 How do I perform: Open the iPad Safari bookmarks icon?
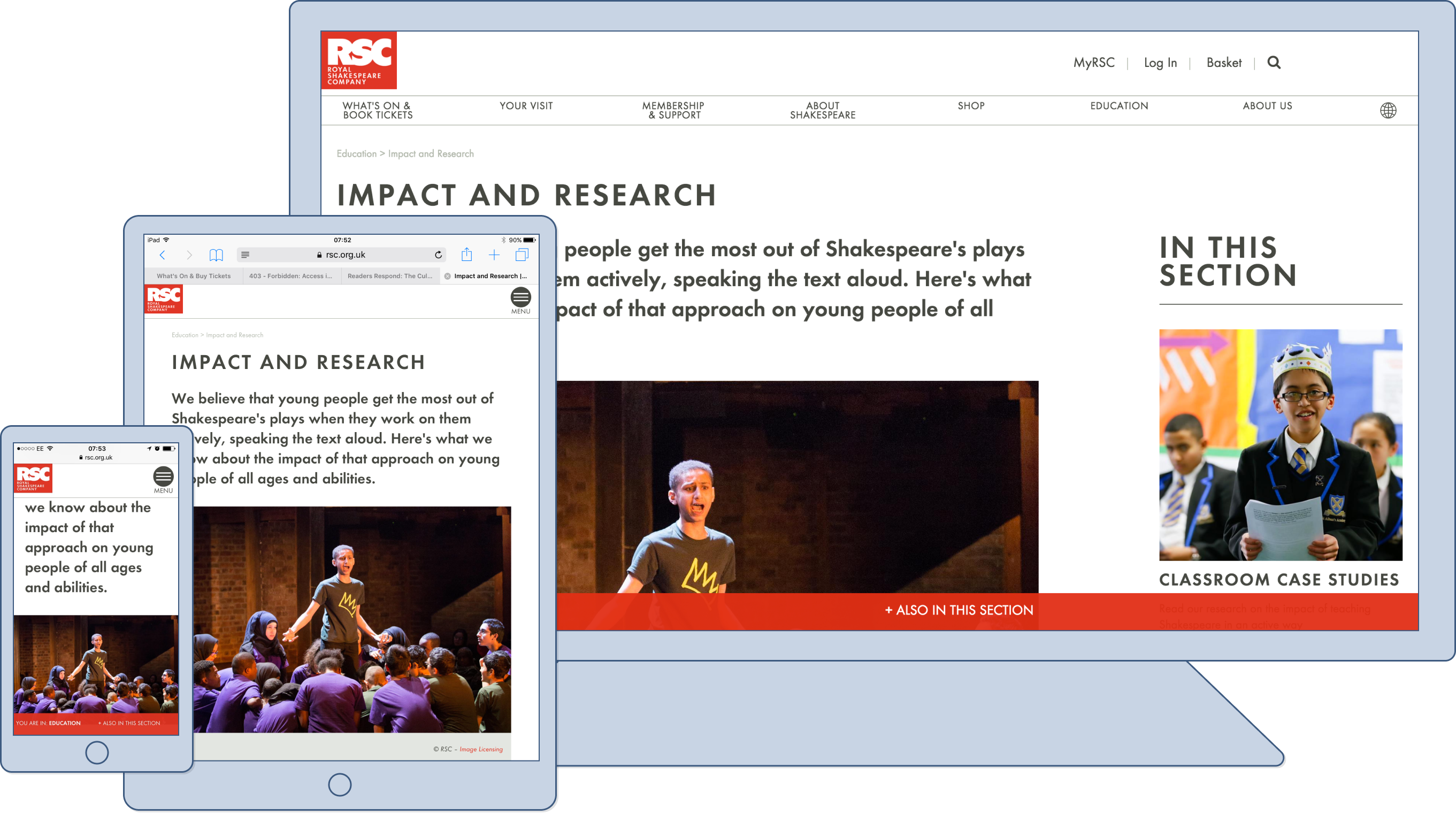pos(216,255)
